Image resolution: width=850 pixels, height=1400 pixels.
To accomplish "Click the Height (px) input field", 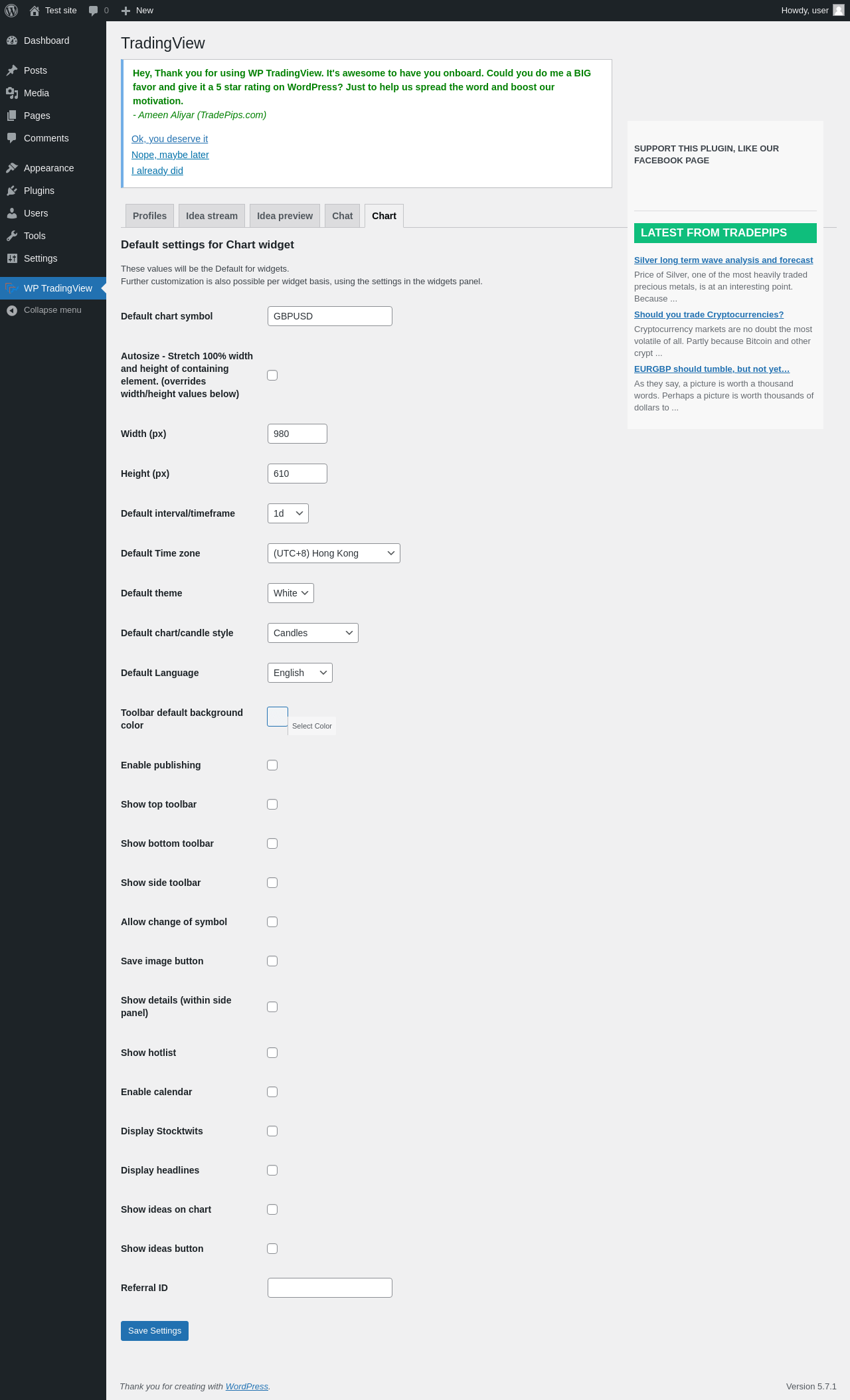I will [x=297, y=474].
